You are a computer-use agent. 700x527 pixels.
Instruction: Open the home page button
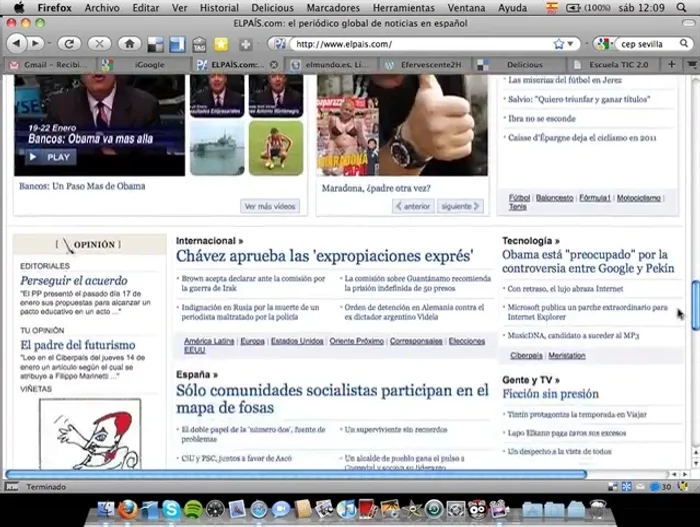(129, 43)
